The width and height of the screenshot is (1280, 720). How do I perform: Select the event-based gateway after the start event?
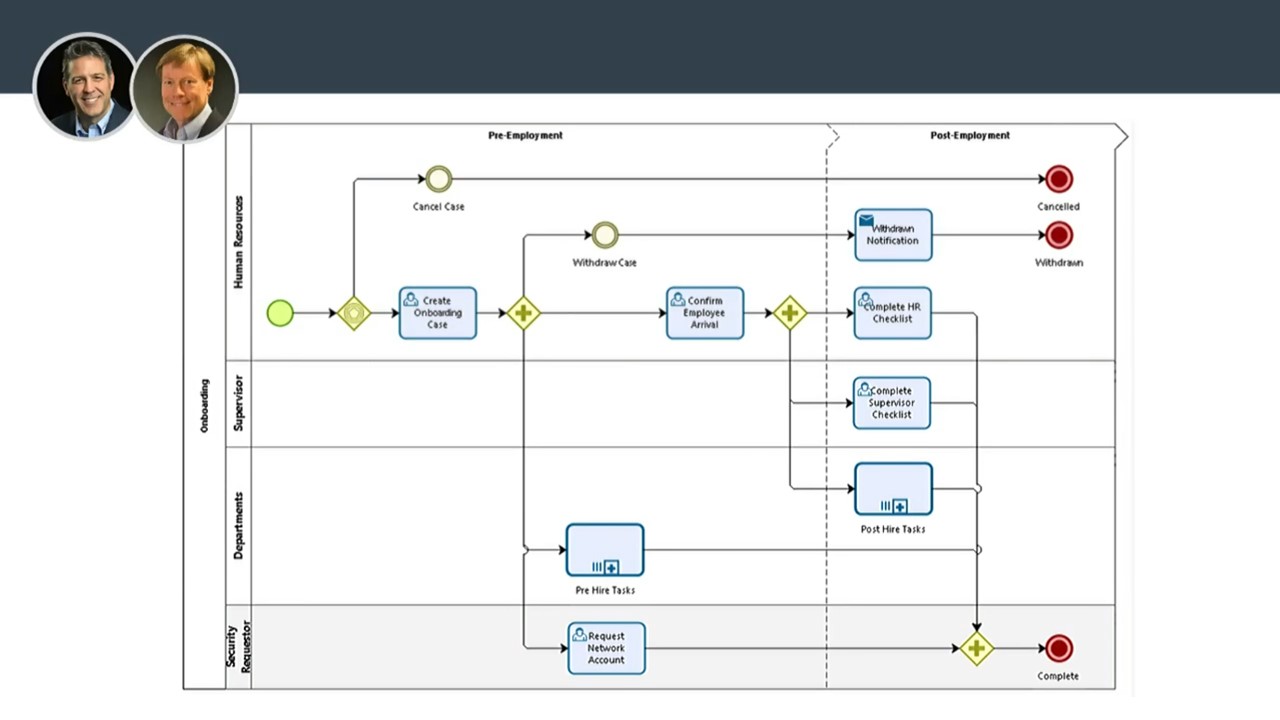[x=354, y=313]
